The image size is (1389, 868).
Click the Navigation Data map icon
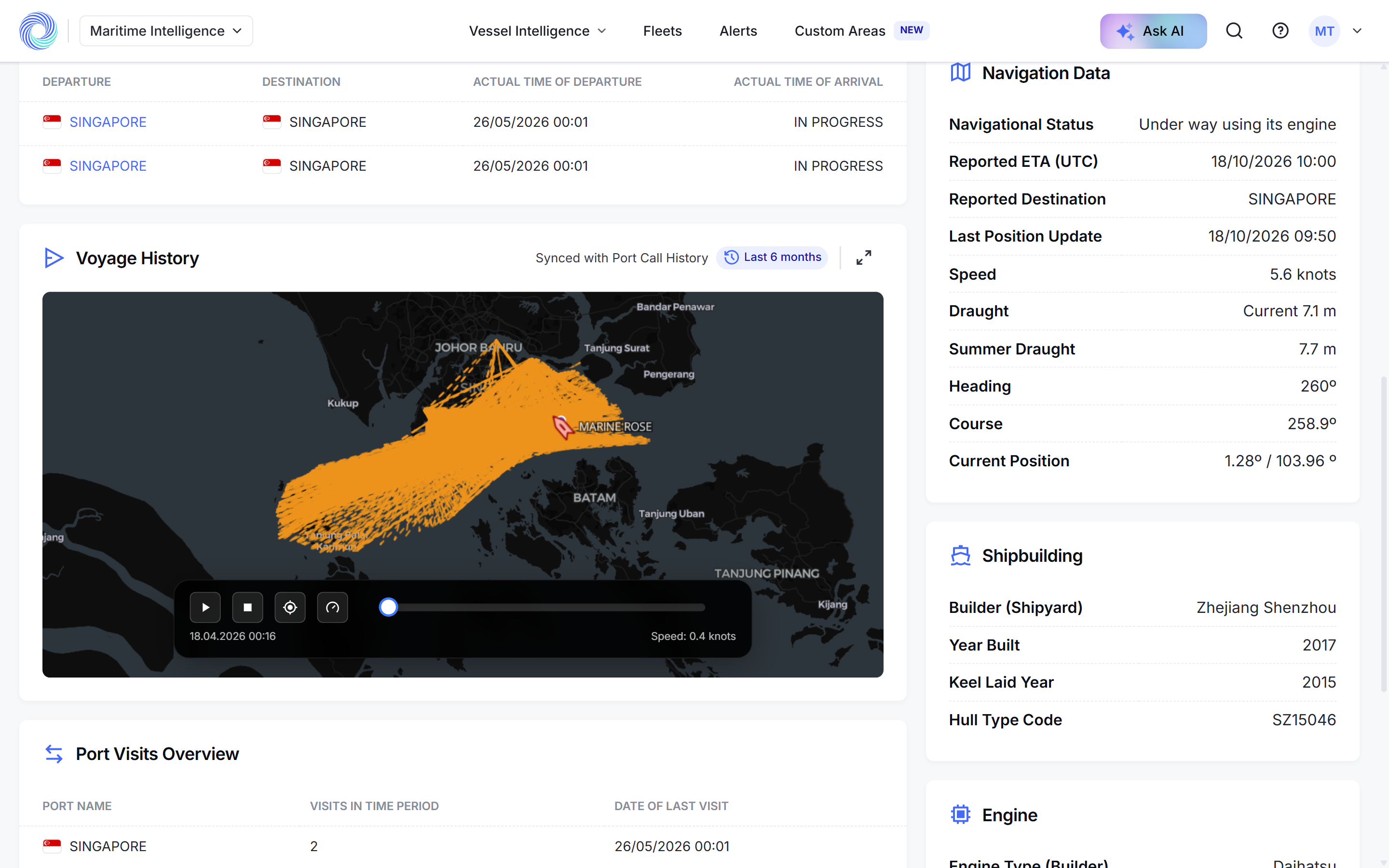pyautogui.click(x=961, y=72)
